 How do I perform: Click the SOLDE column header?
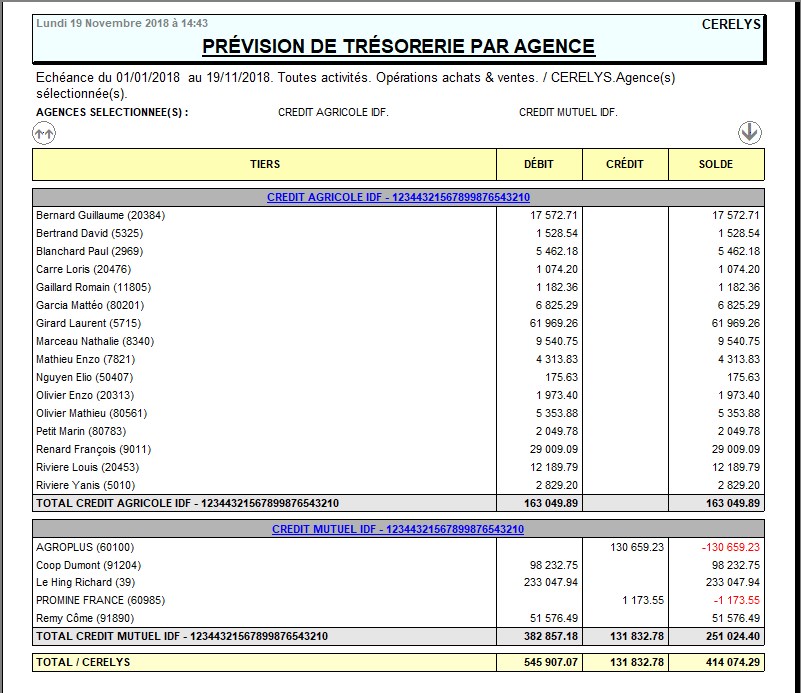click(716, 164)
